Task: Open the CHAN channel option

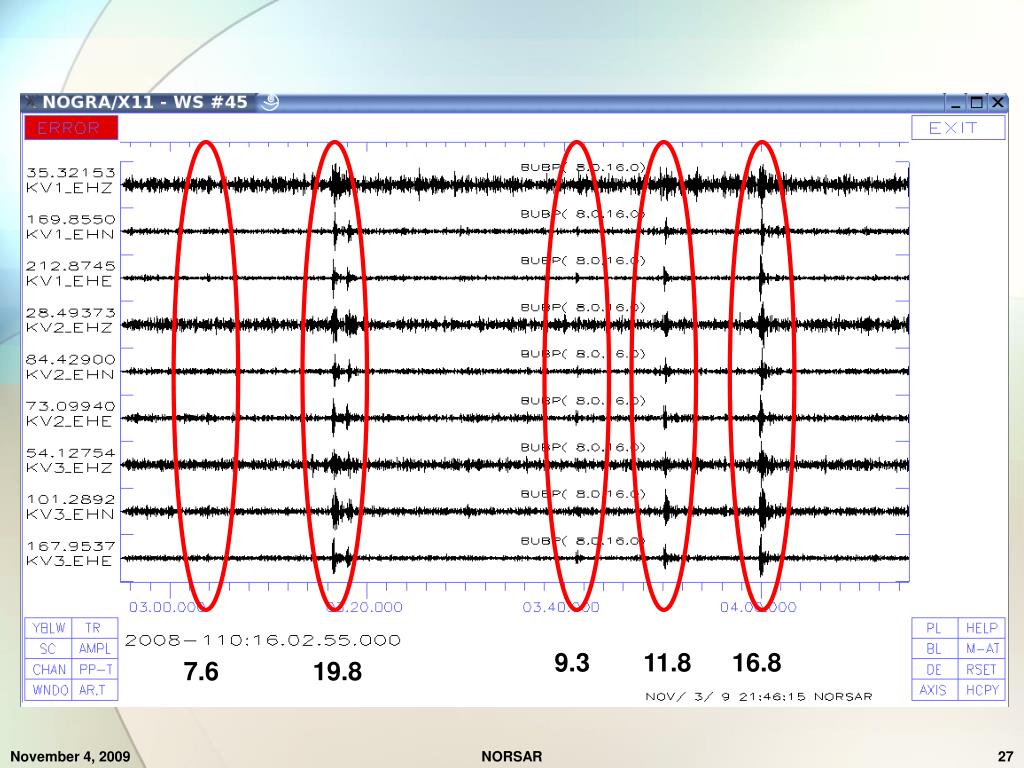Action: (48, 669)
